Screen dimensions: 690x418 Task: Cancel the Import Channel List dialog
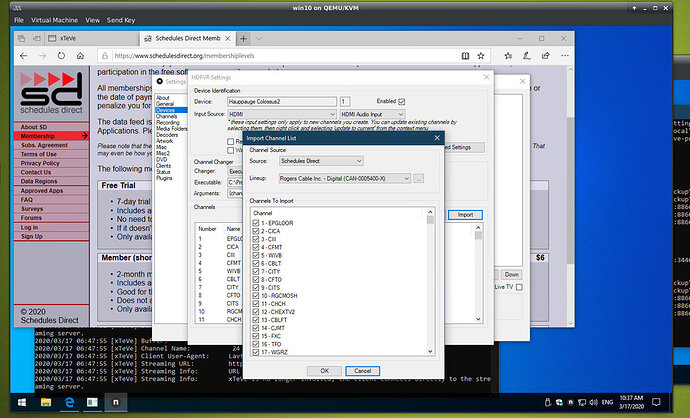[364, 370]
